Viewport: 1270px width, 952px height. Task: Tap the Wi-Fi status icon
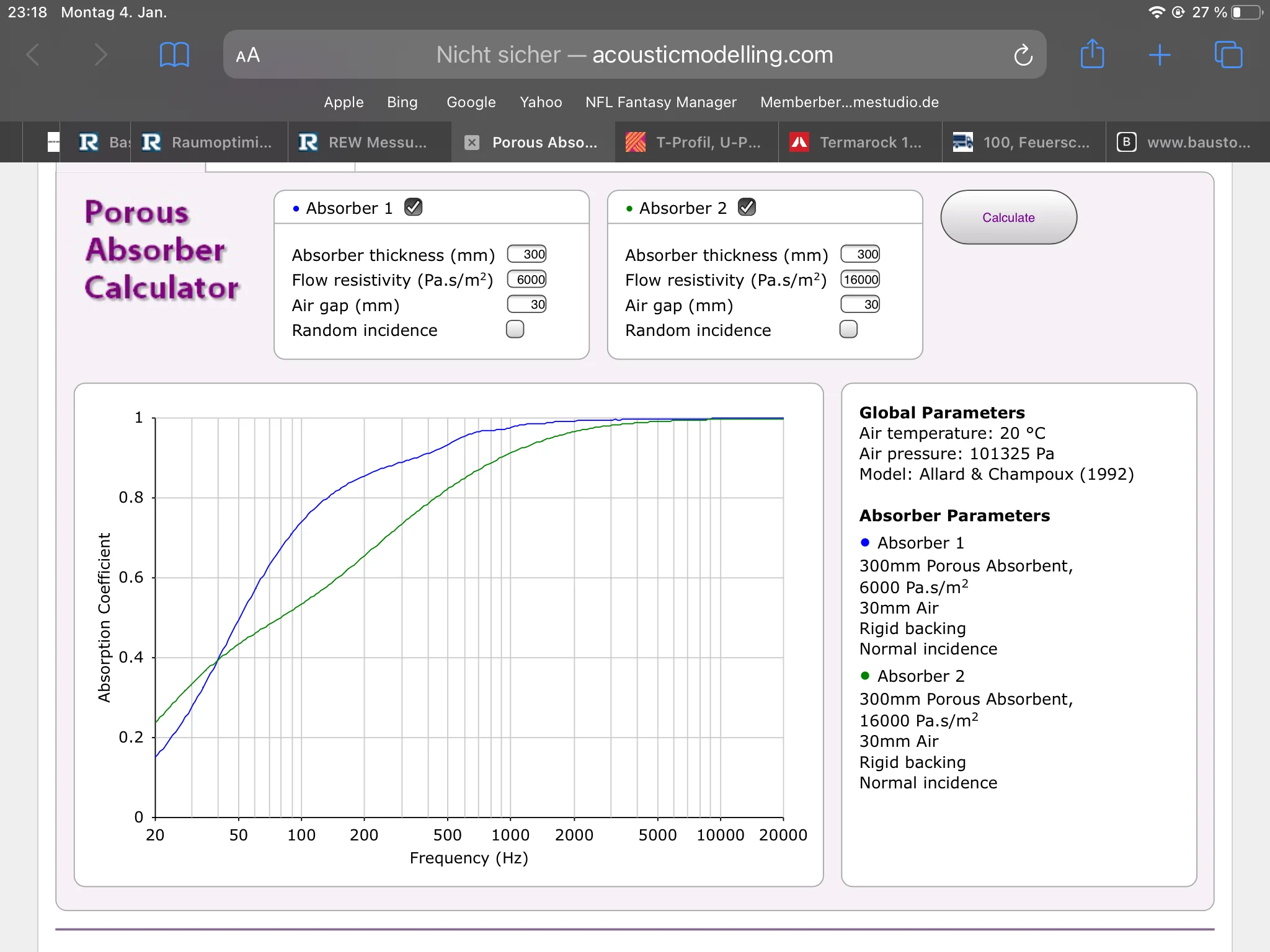1157,12
